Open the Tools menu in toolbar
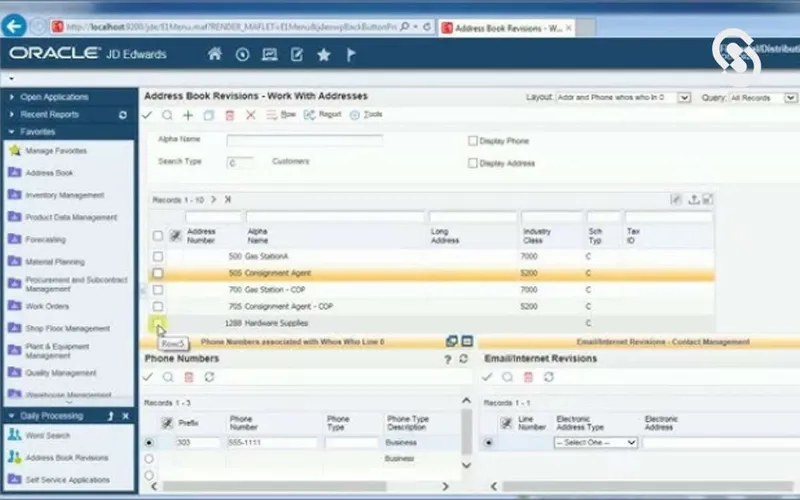This screenshot has width=800, height=500. [366, 114]
